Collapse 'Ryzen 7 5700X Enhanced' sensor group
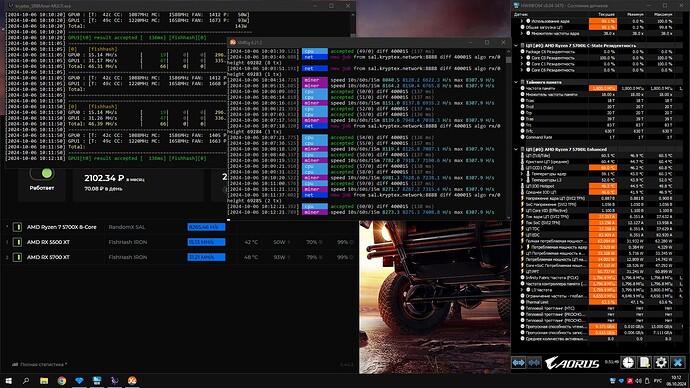The height and width of the screenshot is (388, 690). point(516,149)
